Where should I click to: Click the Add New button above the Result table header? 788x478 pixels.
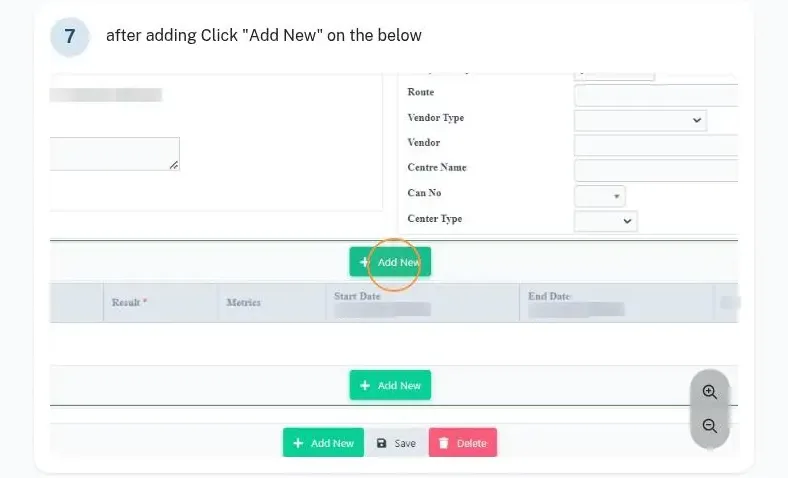(390, 262)
